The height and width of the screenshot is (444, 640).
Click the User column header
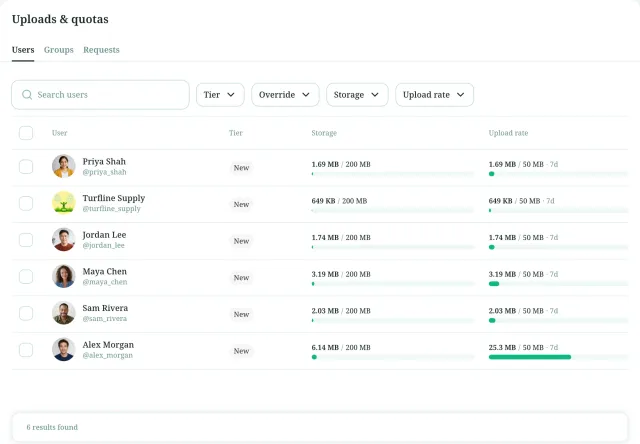tap(60, 133)
